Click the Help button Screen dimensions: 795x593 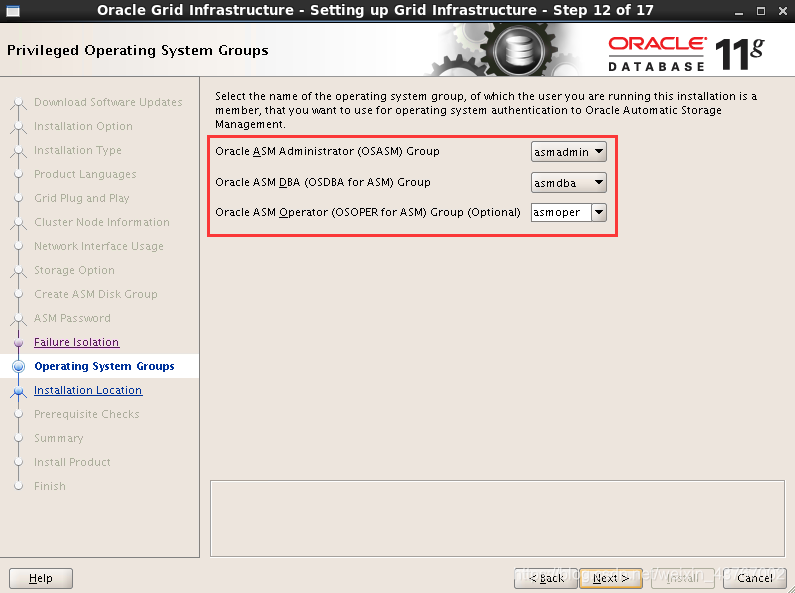coord(41,578)
